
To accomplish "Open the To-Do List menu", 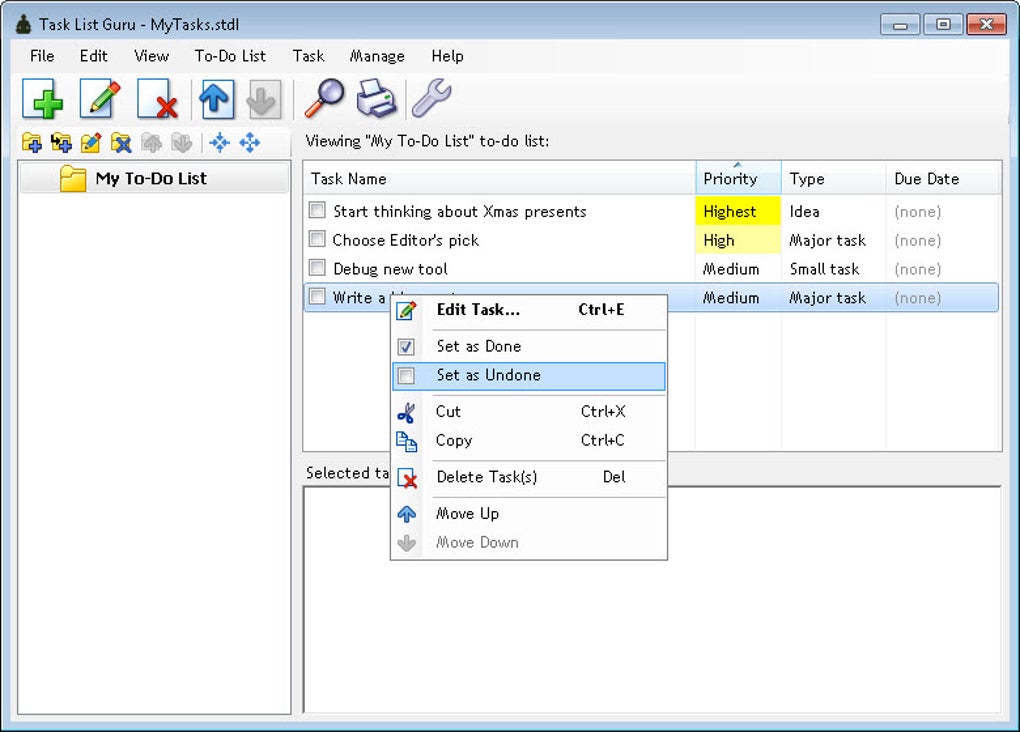I will (230, 56).
